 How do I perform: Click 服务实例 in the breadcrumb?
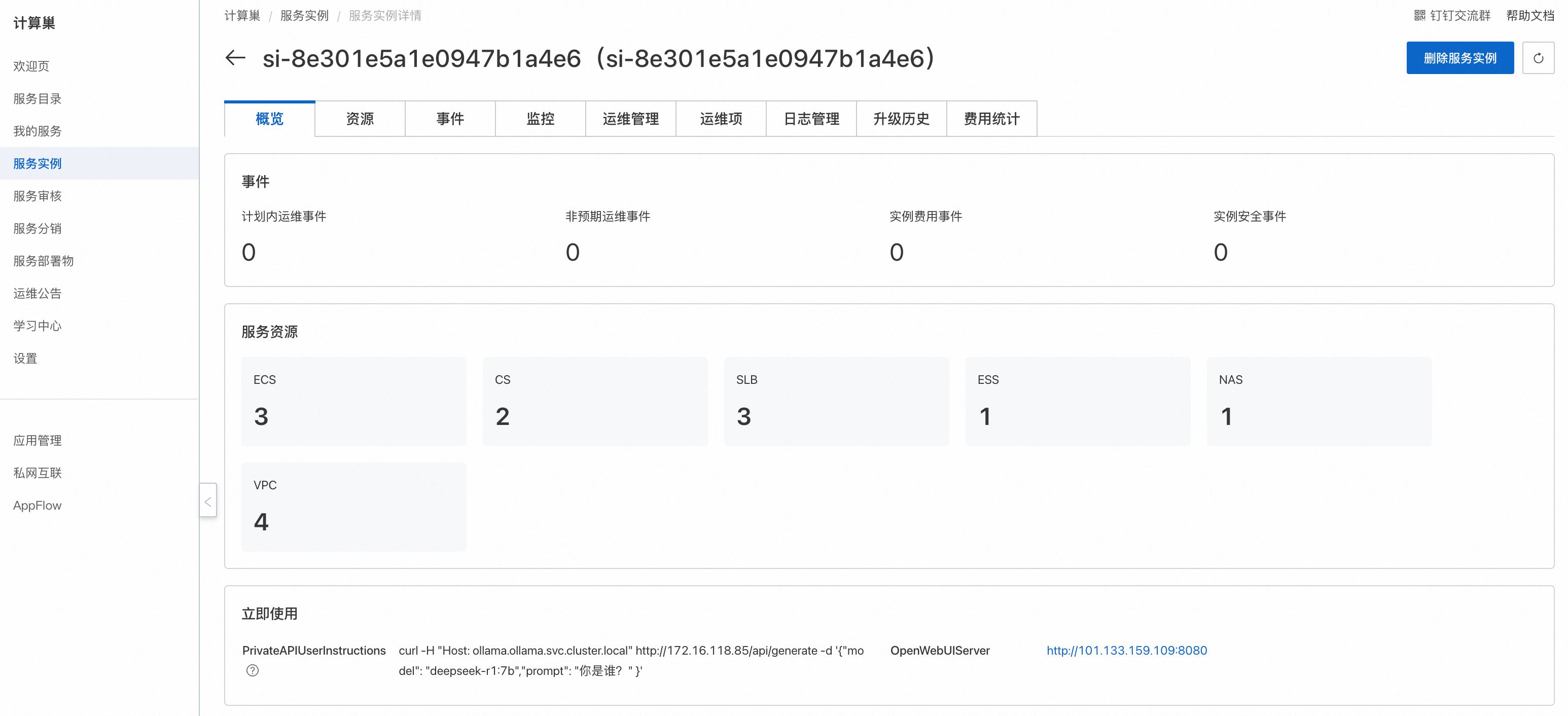tap(304, 15)
